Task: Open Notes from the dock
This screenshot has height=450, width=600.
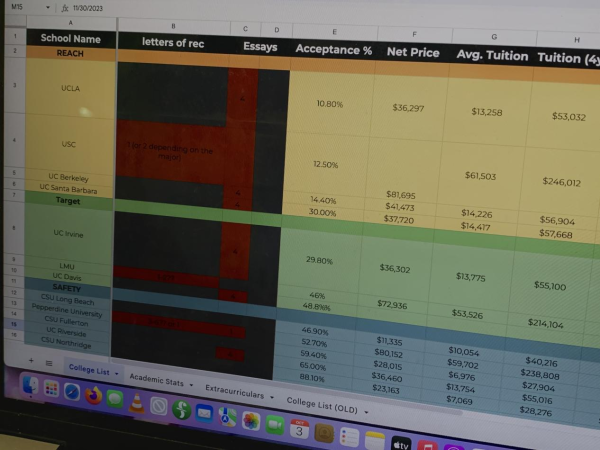Action: (x=375, y=441)
